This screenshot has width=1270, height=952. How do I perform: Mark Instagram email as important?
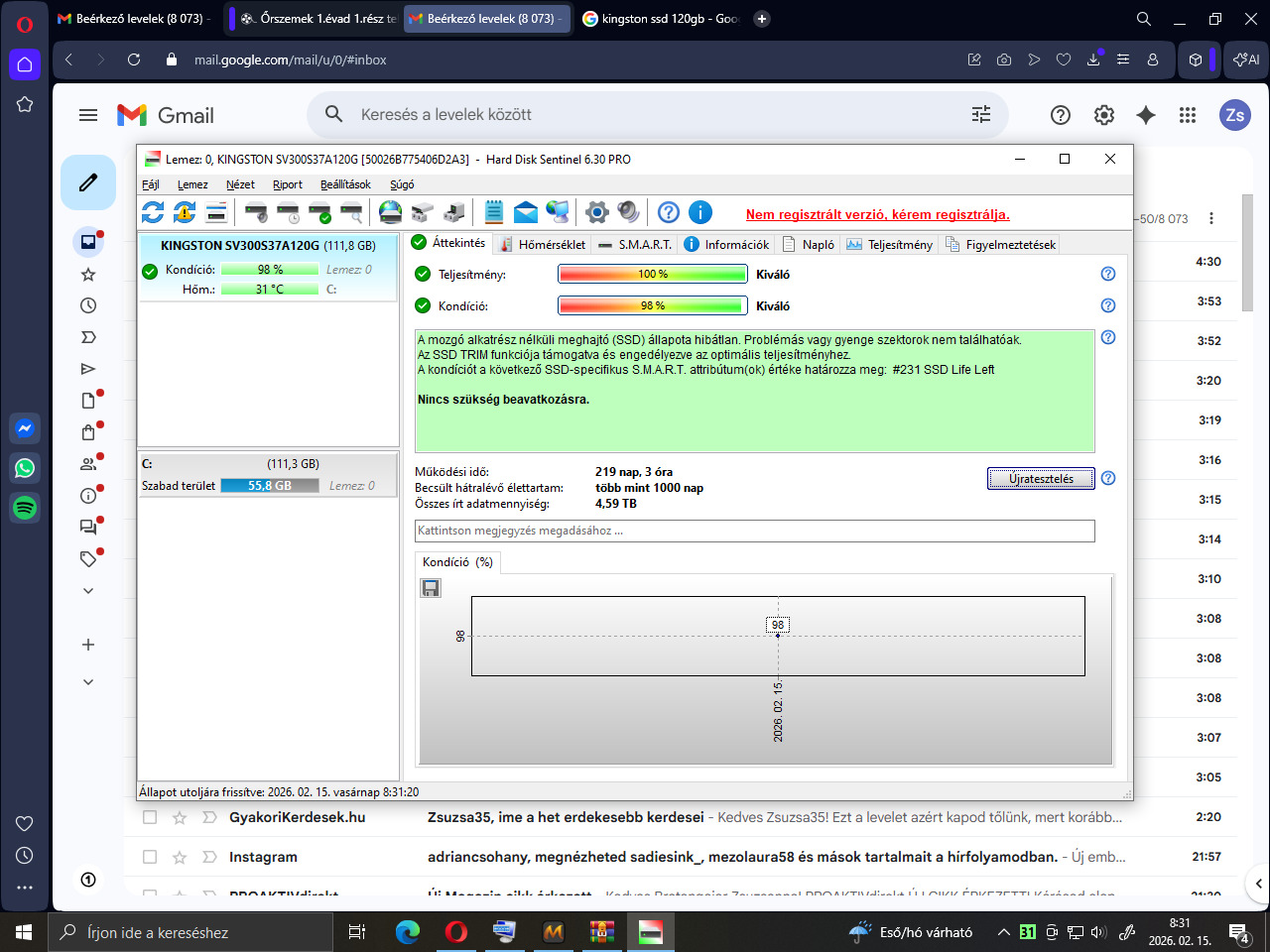coord(209,857)
